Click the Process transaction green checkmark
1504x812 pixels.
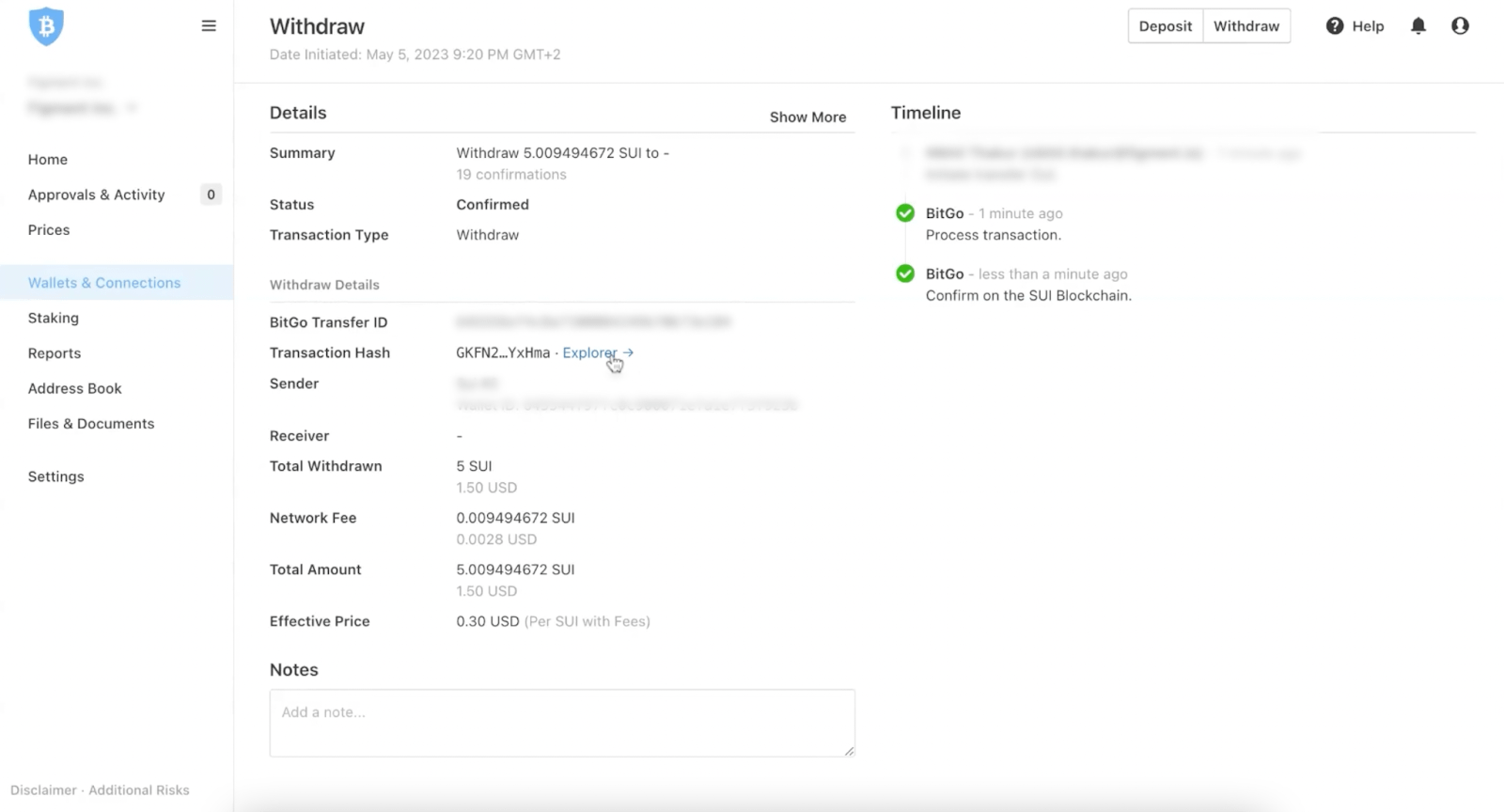pos(905,213)
